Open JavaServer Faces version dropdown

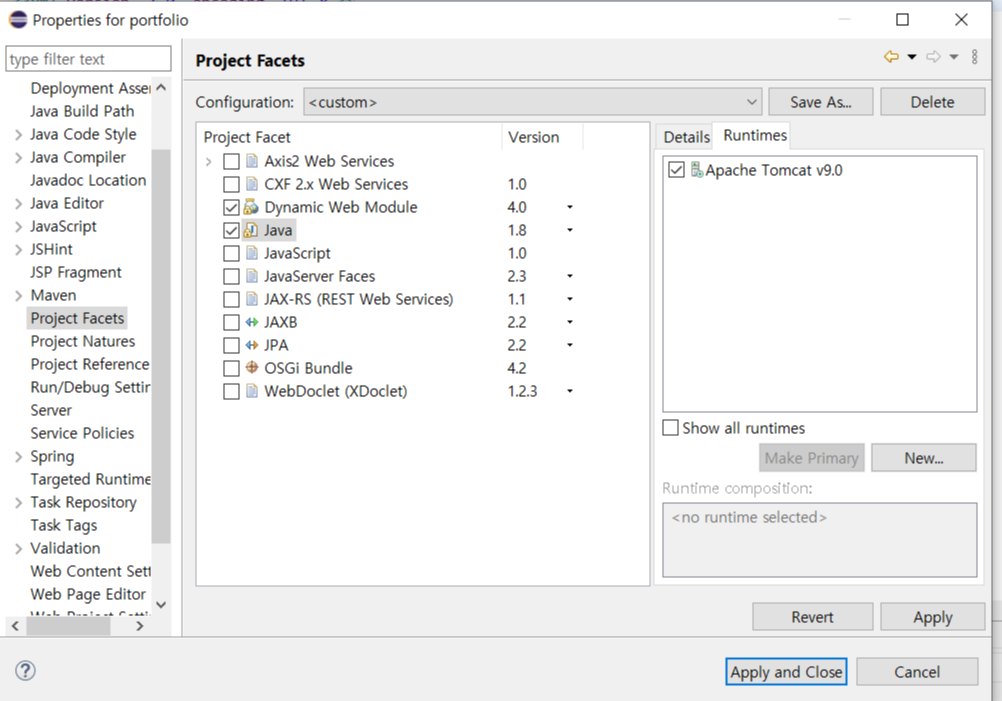click(x=569, y=276)
